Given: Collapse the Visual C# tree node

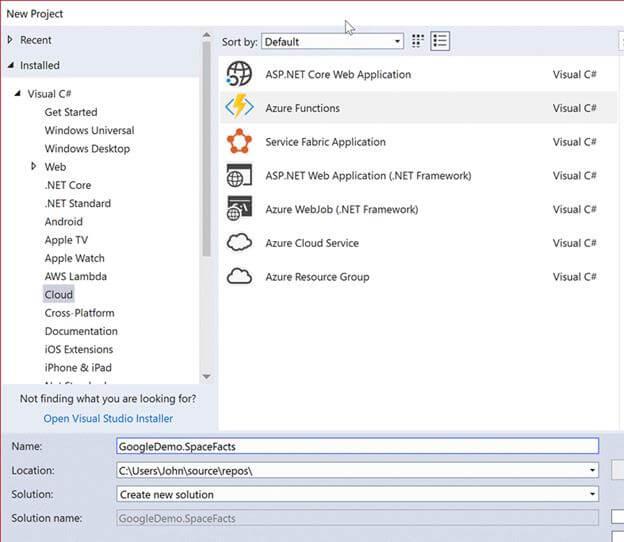Looking at the screenshot, I should click(x=18, y=94).
